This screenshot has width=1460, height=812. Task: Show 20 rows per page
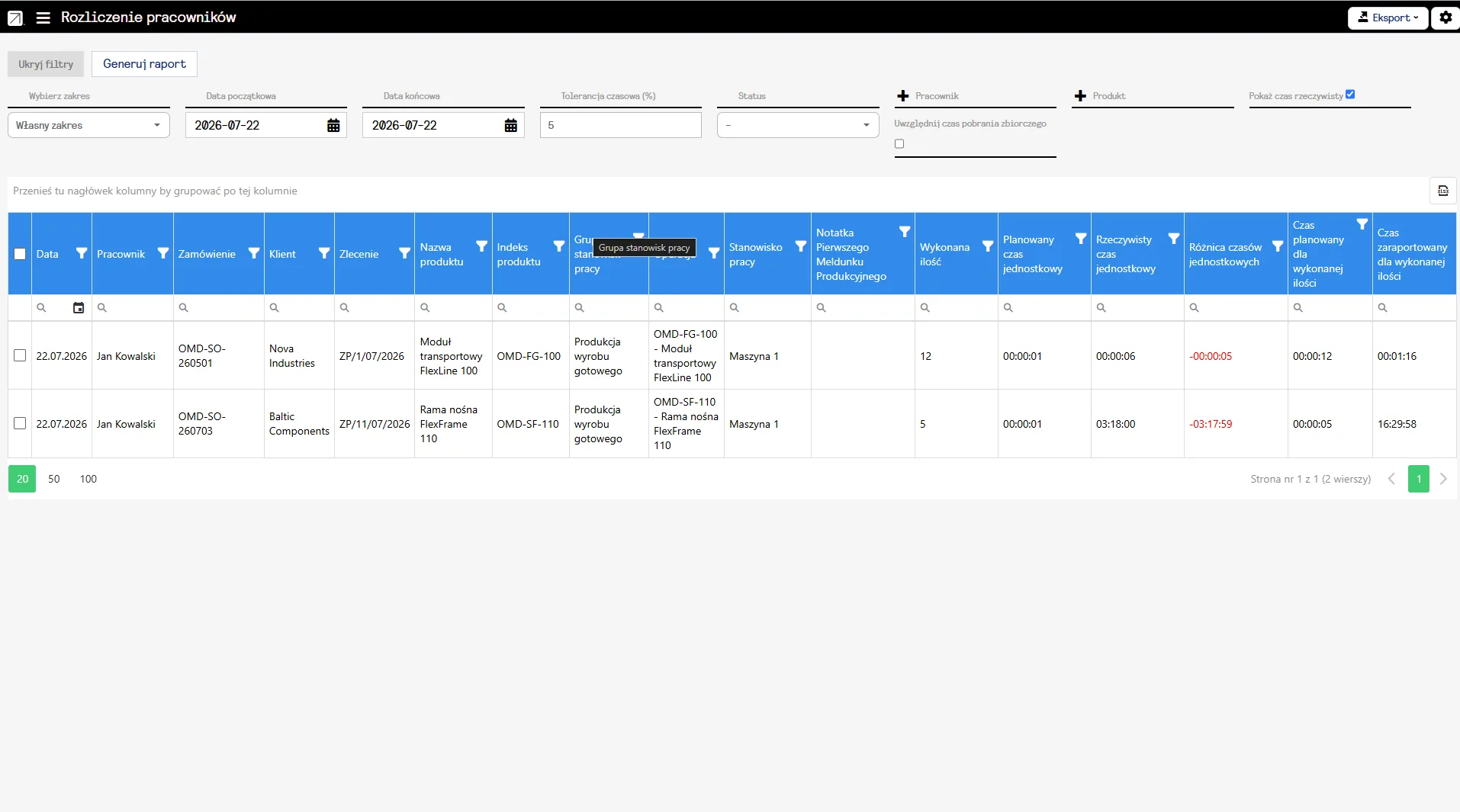22,479
